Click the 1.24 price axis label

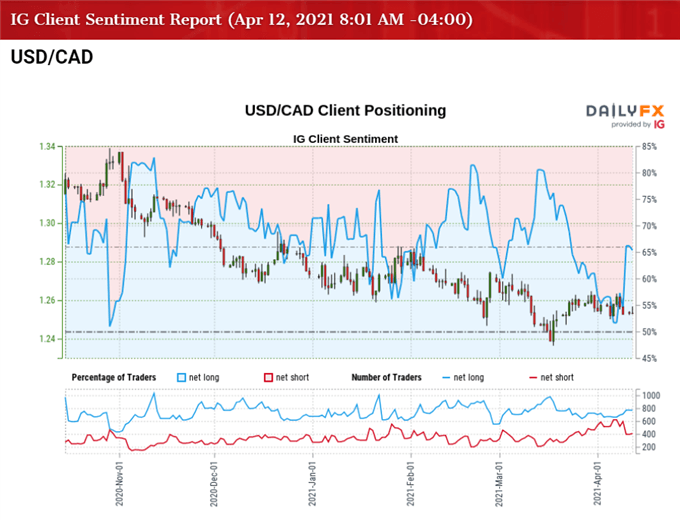click(x=47, y=339)
